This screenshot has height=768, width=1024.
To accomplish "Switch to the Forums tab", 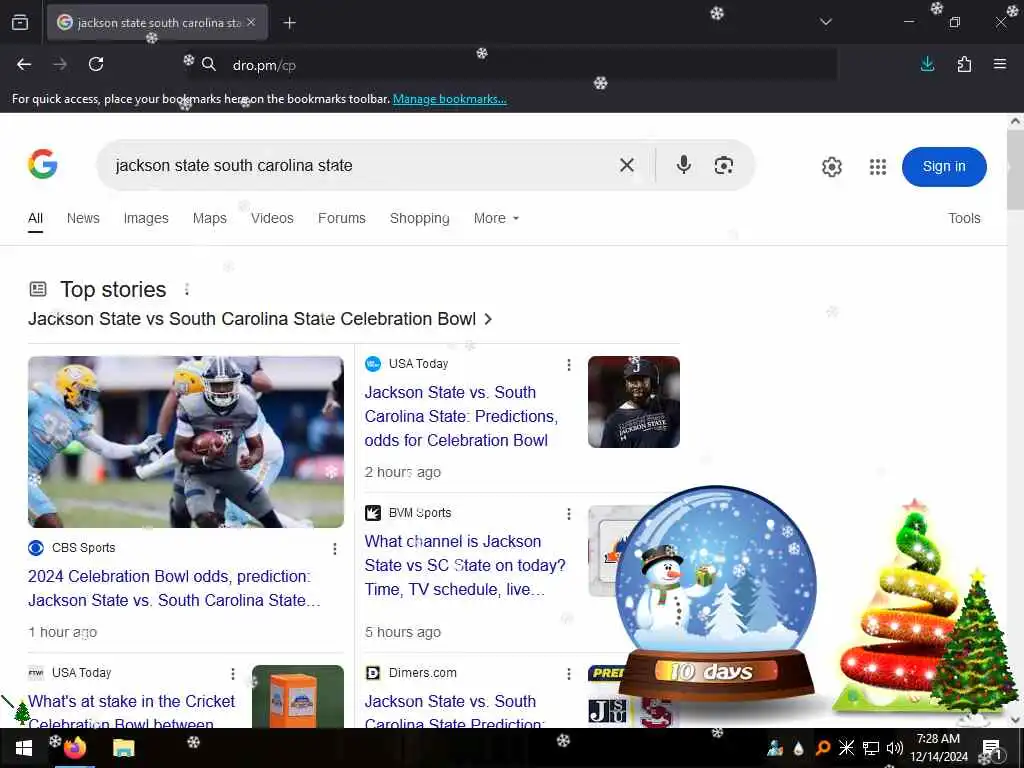I will [x=342, y=218].
